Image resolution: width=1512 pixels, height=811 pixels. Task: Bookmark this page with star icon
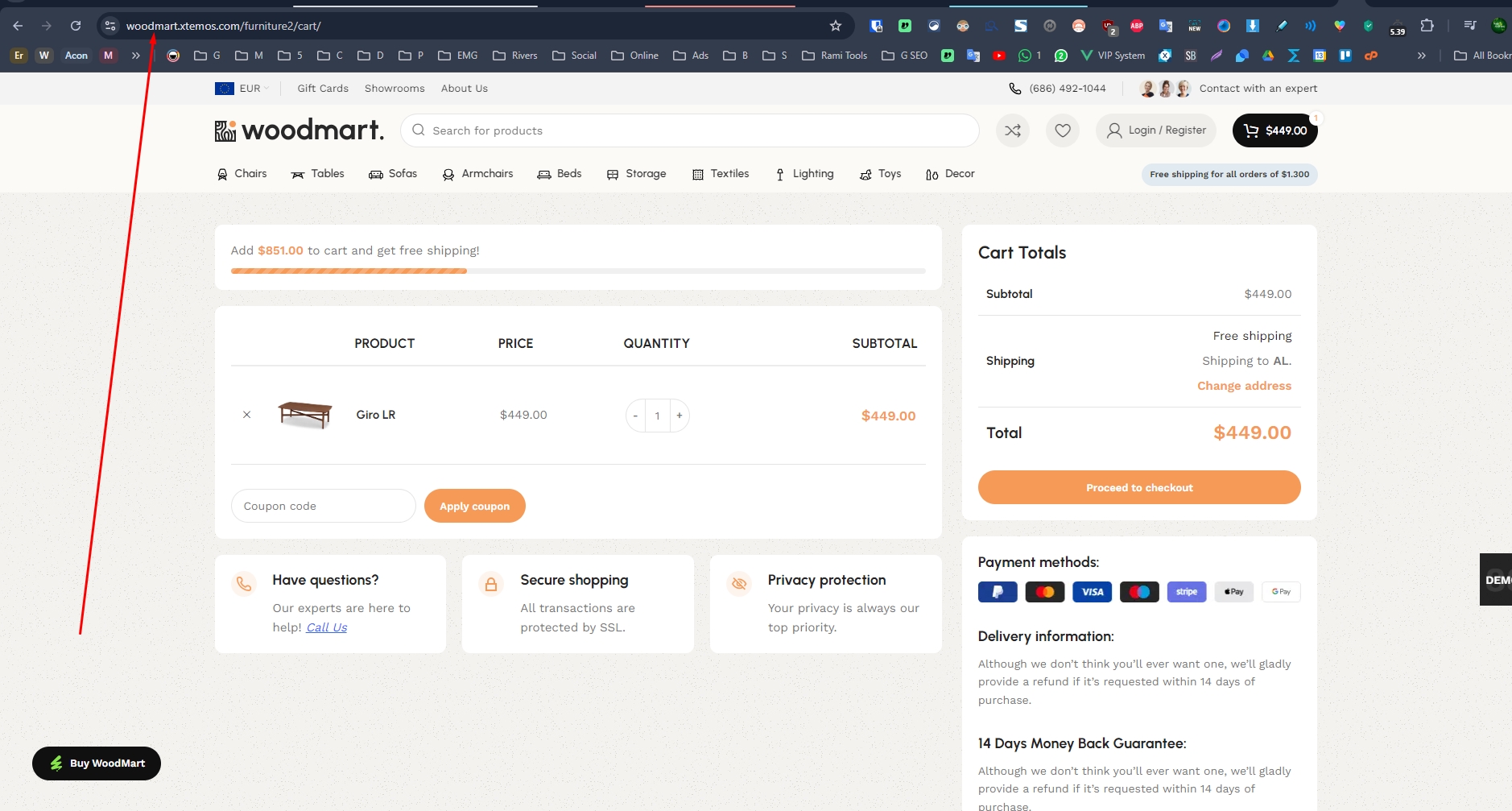coord(836,26)
